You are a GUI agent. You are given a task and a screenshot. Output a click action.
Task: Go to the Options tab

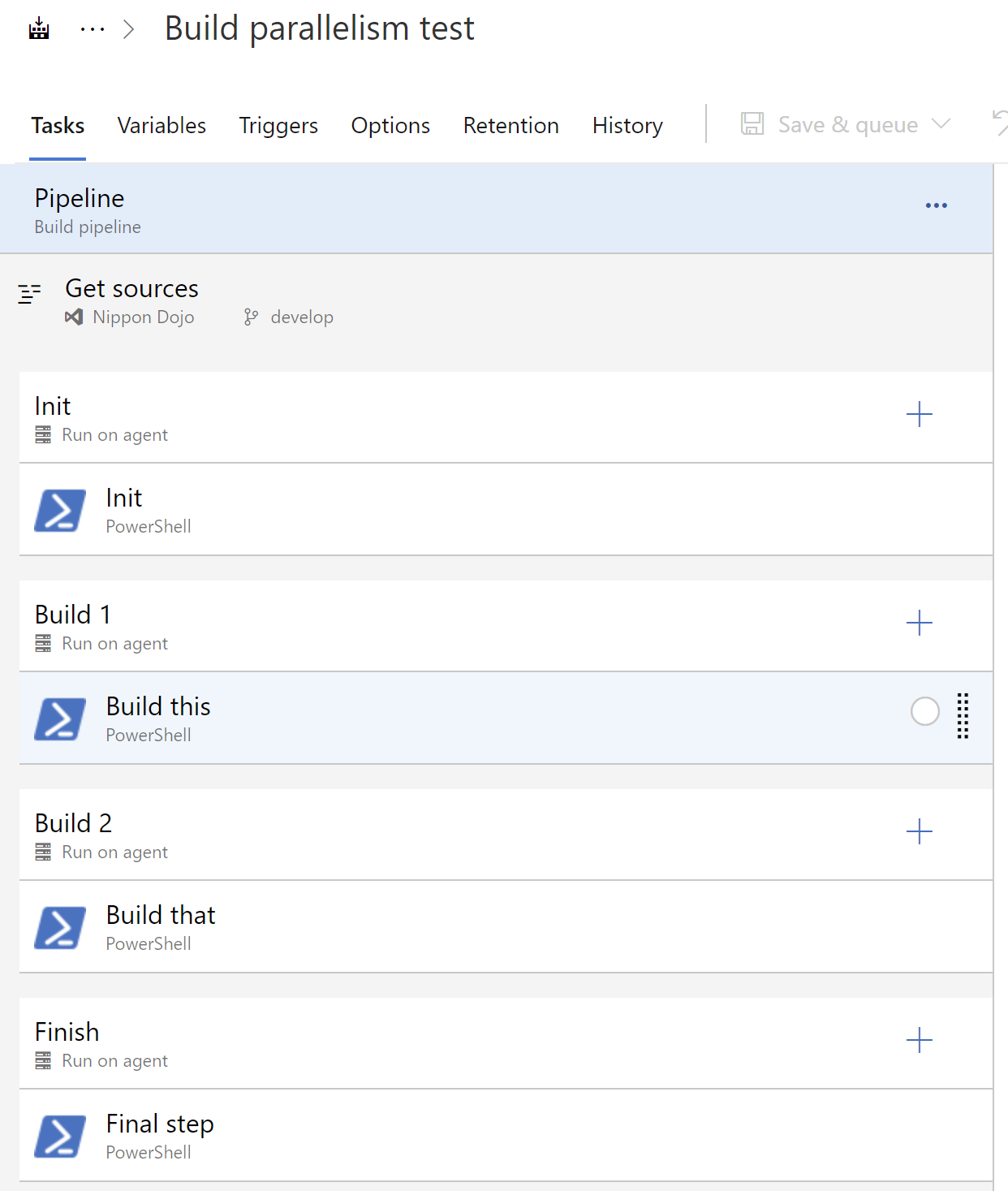coord(390,126)
